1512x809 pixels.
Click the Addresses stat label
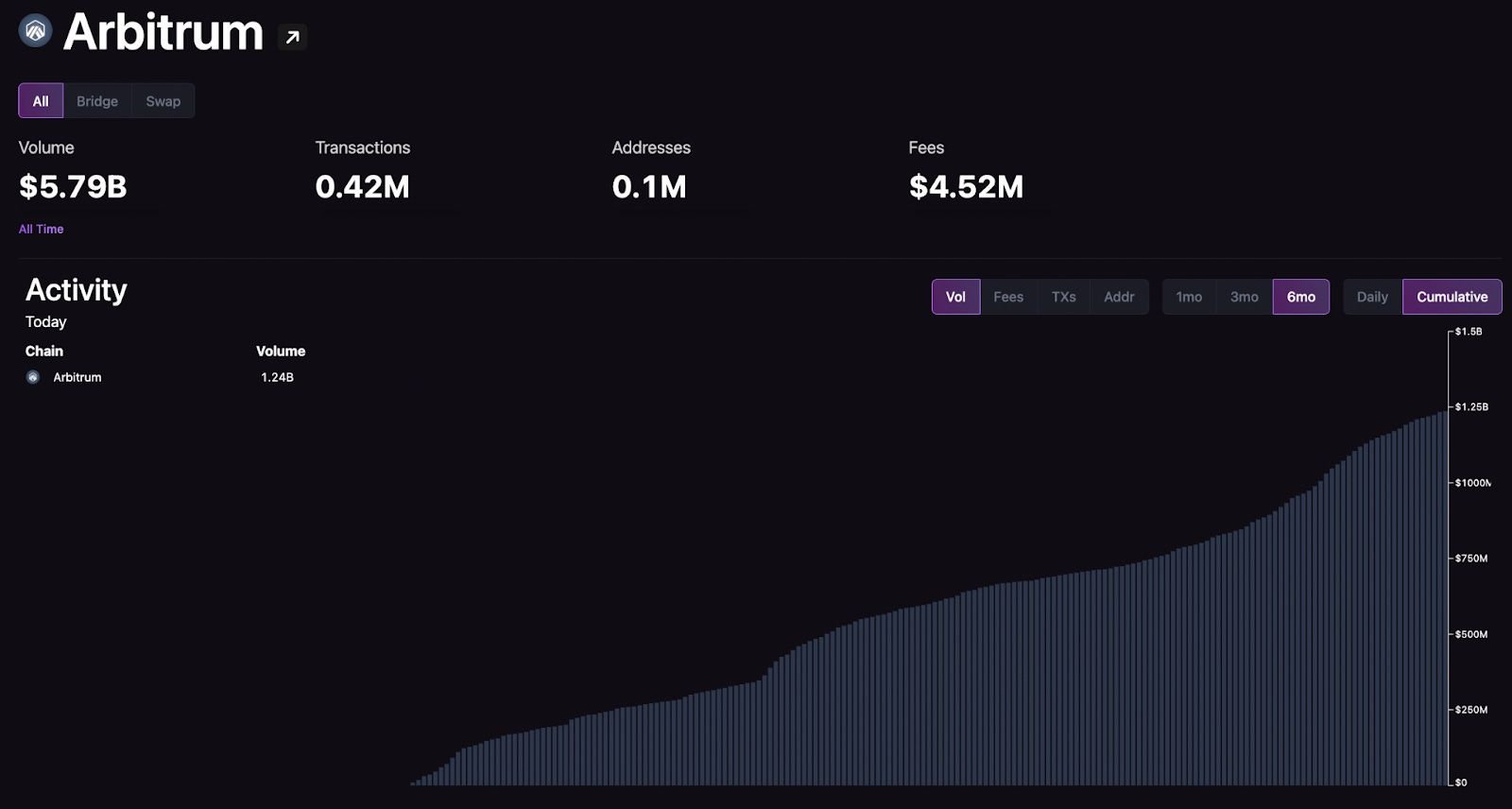(651, 147)
